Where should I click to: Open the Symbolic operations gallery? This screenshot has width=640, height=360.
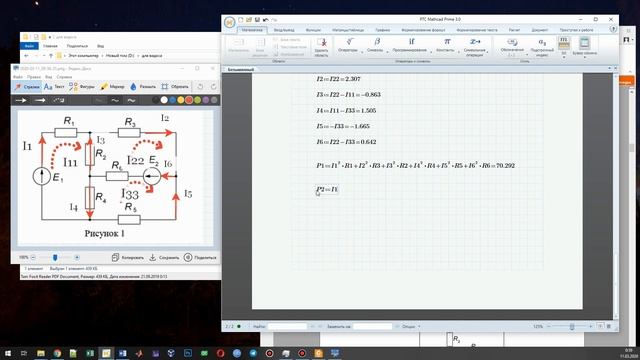pos(475,47)
